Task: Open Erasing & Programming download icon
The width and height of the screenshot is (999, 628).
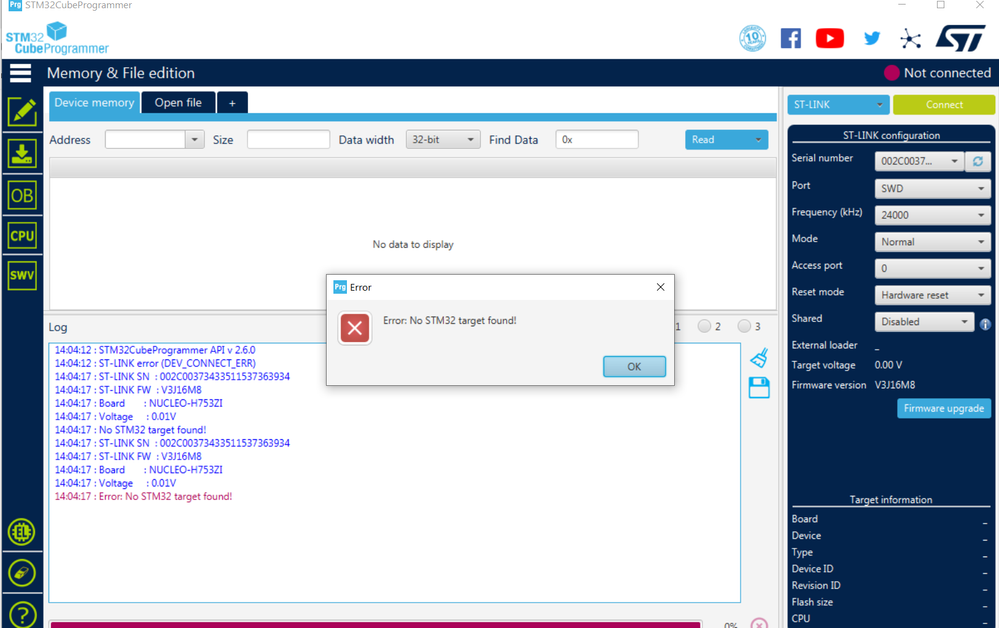Action: pyautogui.click(x=22, y=153)
